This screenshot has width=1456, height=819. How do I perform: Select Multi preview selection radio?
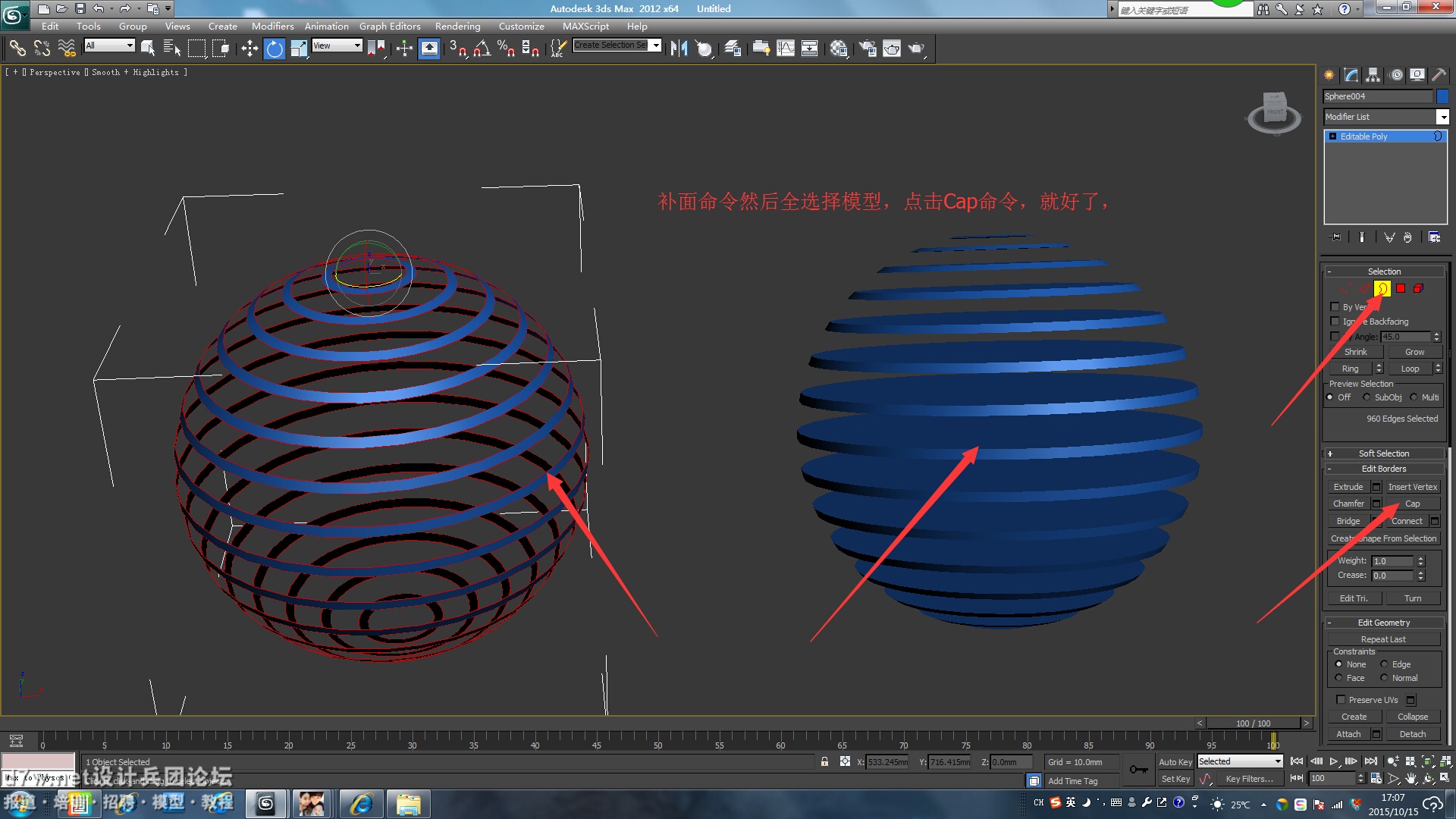click(x=1414, y=397)
